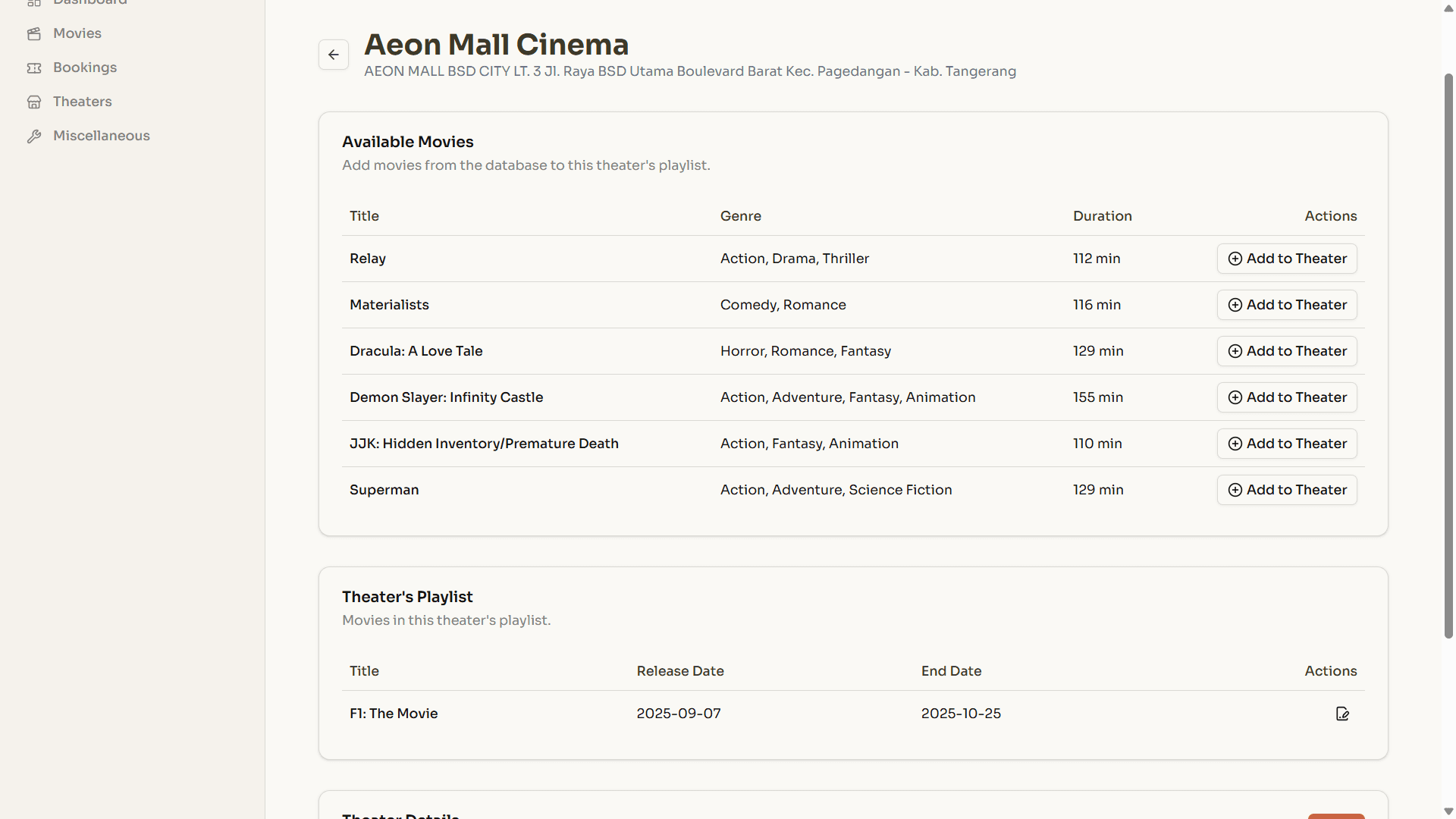Open Movies in sidebar menu
Viewport: 1456px width, 819px height.
tap(77, 33)
